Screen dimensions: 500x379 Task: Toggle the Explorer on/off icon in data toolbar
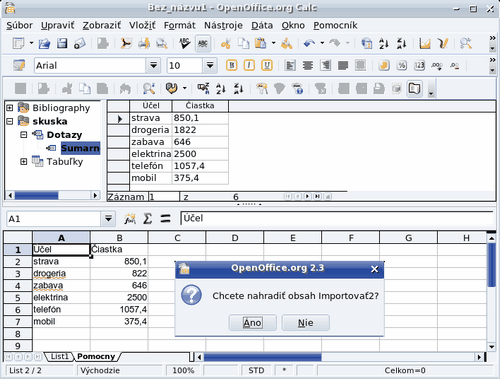[x=414, y=89]
